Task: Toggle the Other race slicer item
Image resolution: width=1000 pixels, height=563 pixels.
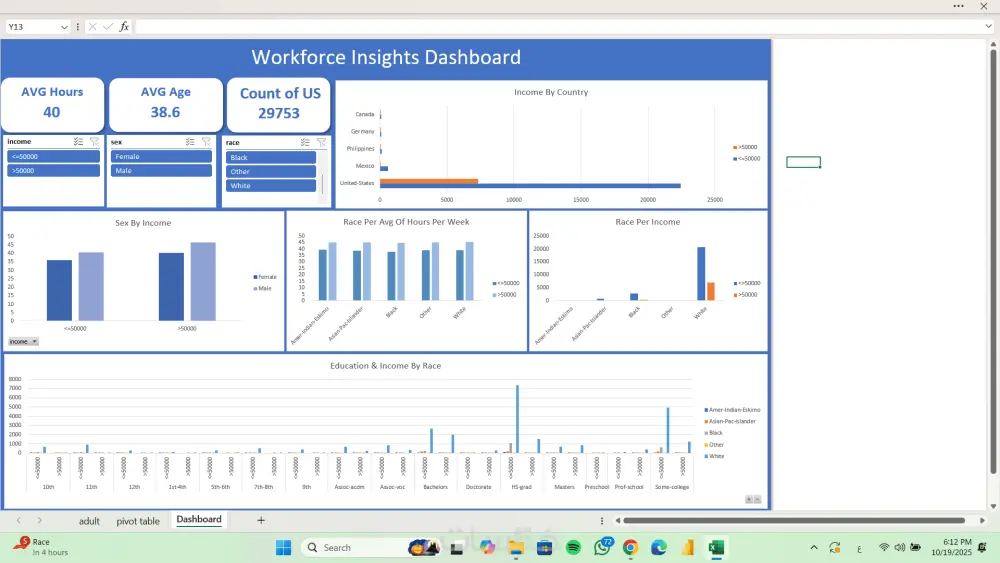Action: tap(271, 172)
